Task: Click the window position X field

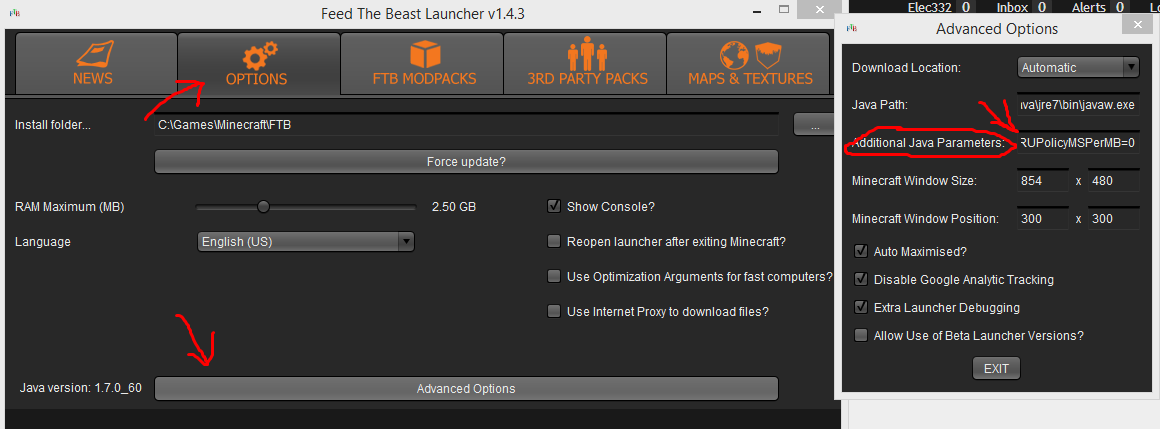Action: click(x=1042, y=219)
